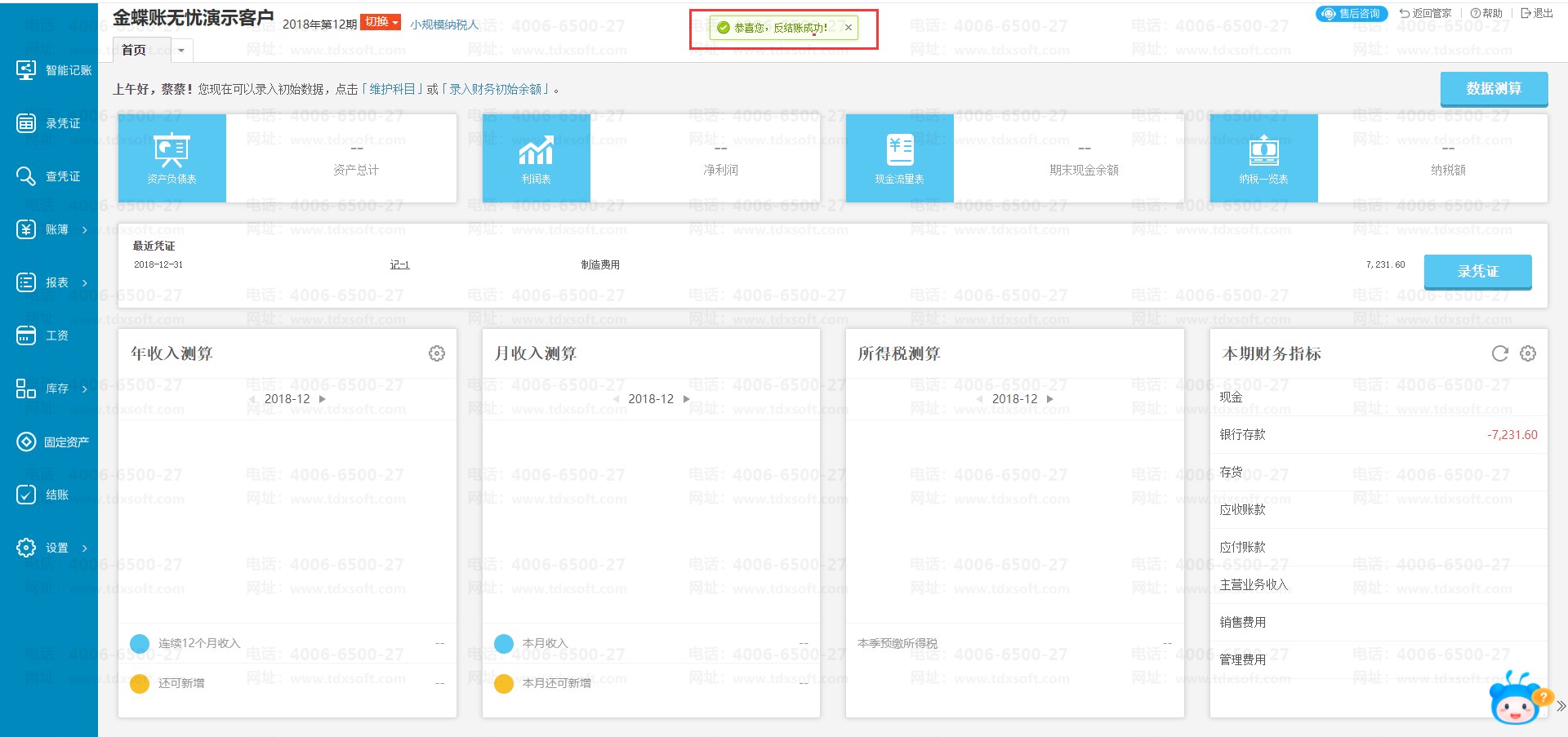This screenshot has width=1568, height=737.
Task: Select the 首页 tab
Action: click(134, 51)
